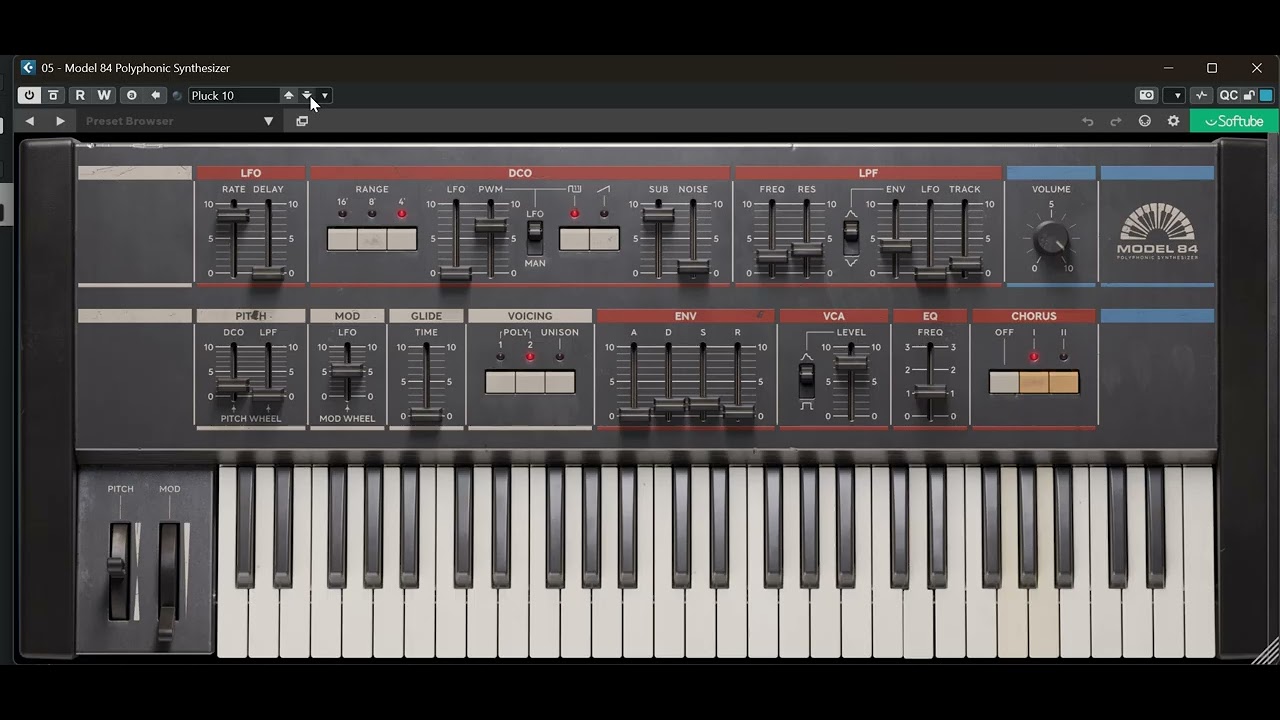Viewport: 1280px width, 720px height.
Task: Click the Cubase logo in title bar
Action: coord(28,68)
